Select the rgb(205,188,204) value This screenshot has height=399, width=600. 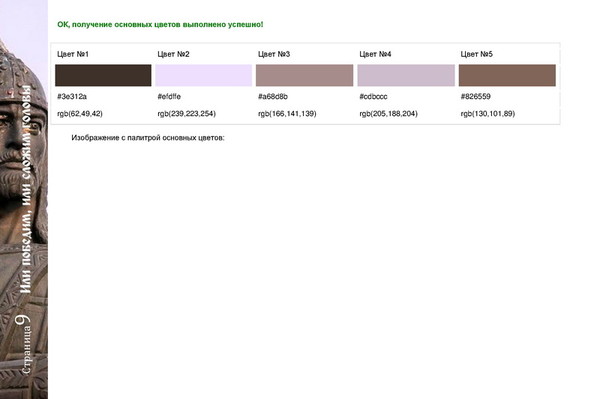coord(388,114)
